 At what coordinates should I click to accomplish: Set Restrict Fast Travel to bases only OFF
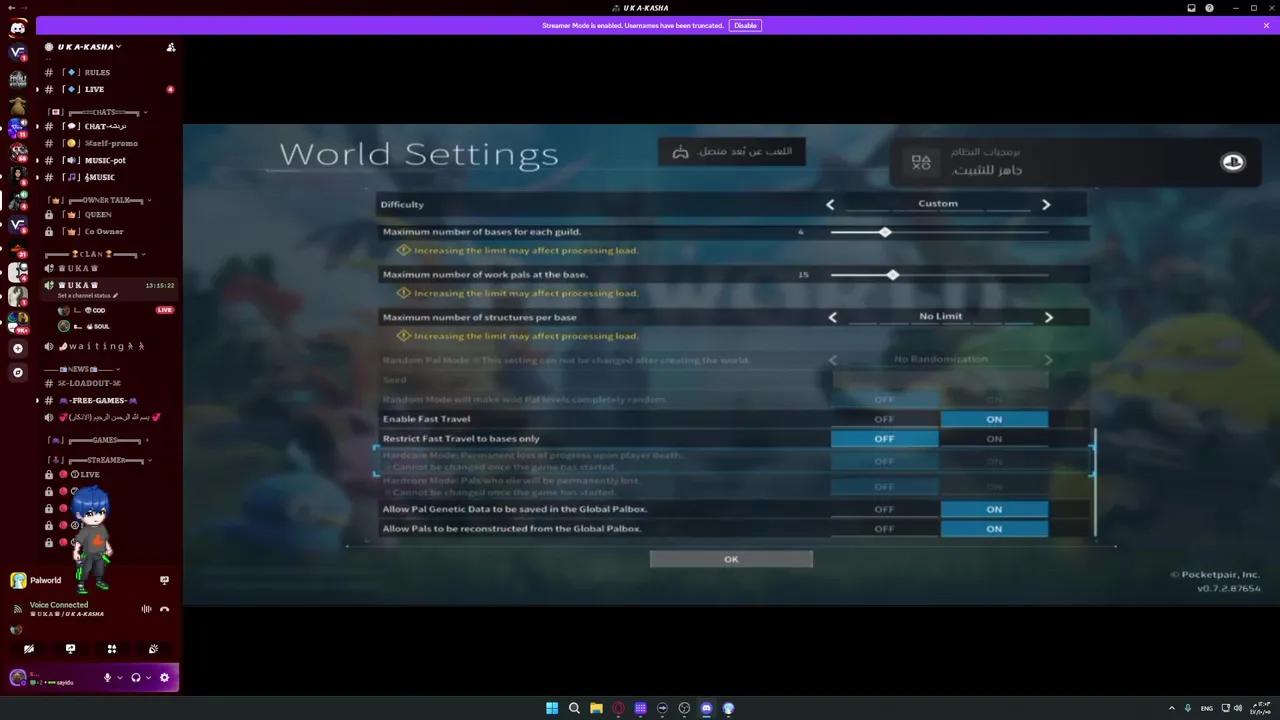(x=884, y=438)
